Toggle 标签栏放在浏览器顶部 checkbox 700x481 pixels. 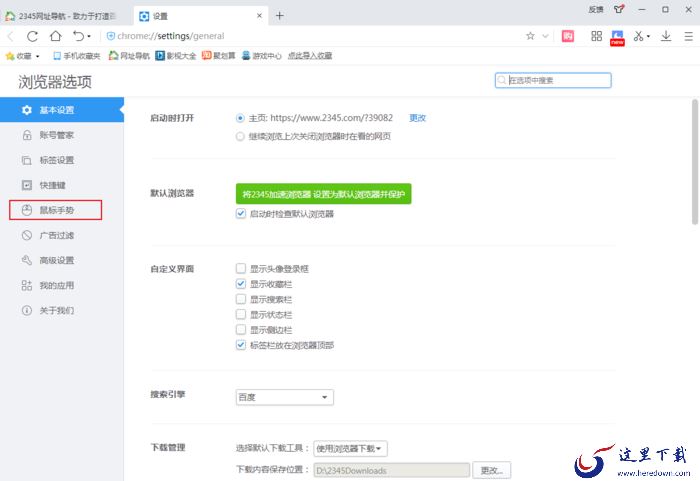tap(241, 345)
